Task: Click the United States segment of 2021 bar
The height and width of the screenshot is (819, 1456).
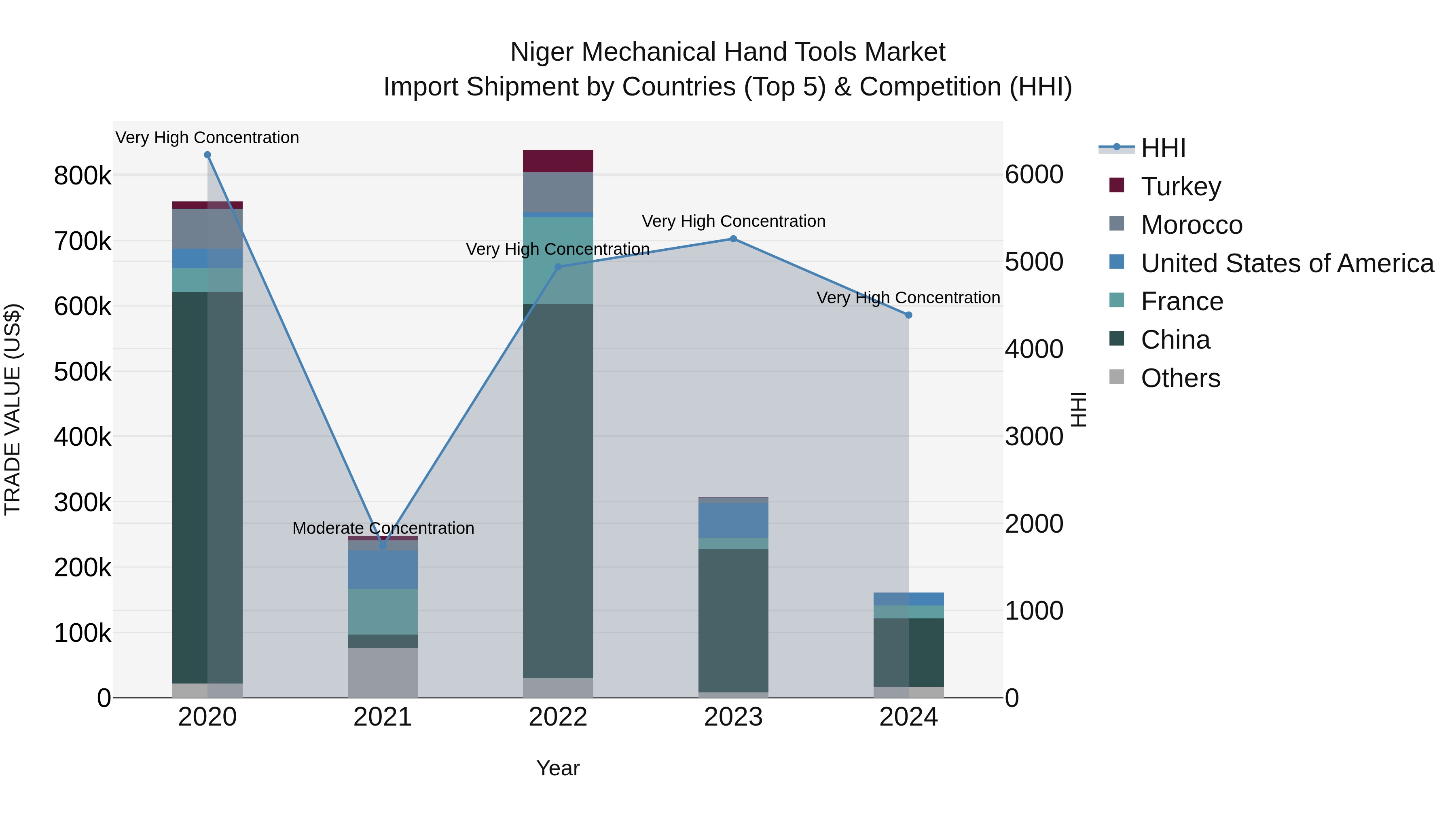Action: [x=383, y=570]
